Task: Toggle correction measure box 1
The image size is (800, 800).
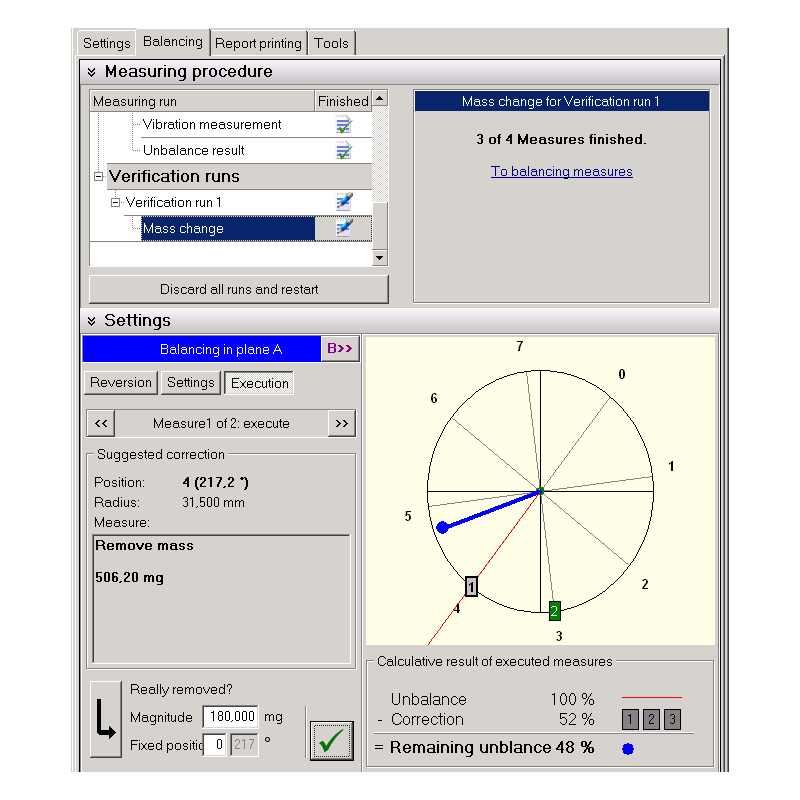Action: [x=630, y=719]
